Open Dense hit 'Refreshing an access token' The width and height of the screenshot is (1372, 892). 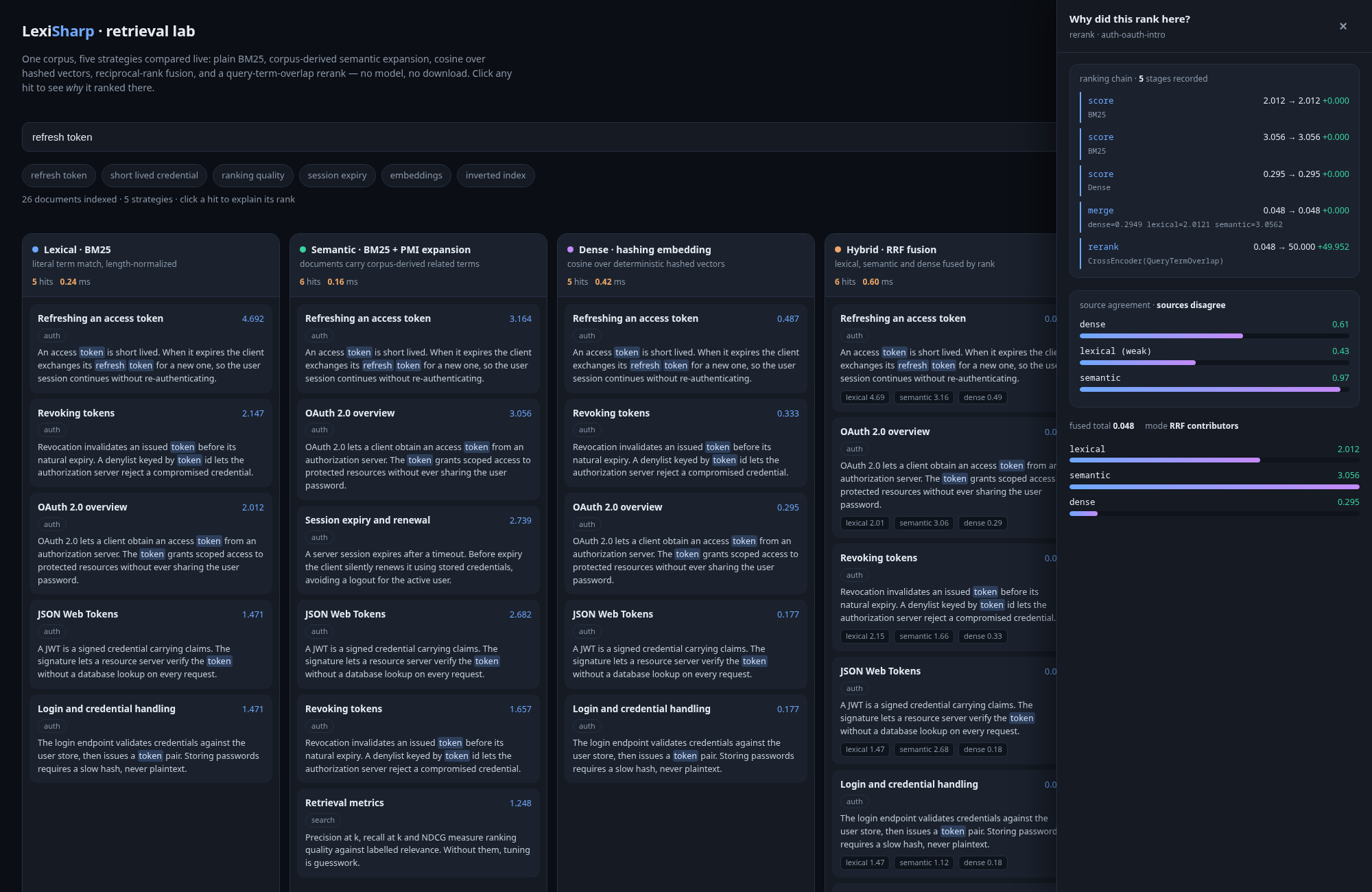686,348
